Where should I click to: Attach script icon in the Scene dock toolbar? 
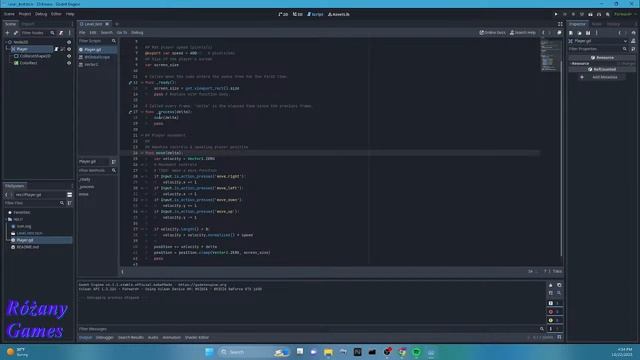tap(61, 33)
